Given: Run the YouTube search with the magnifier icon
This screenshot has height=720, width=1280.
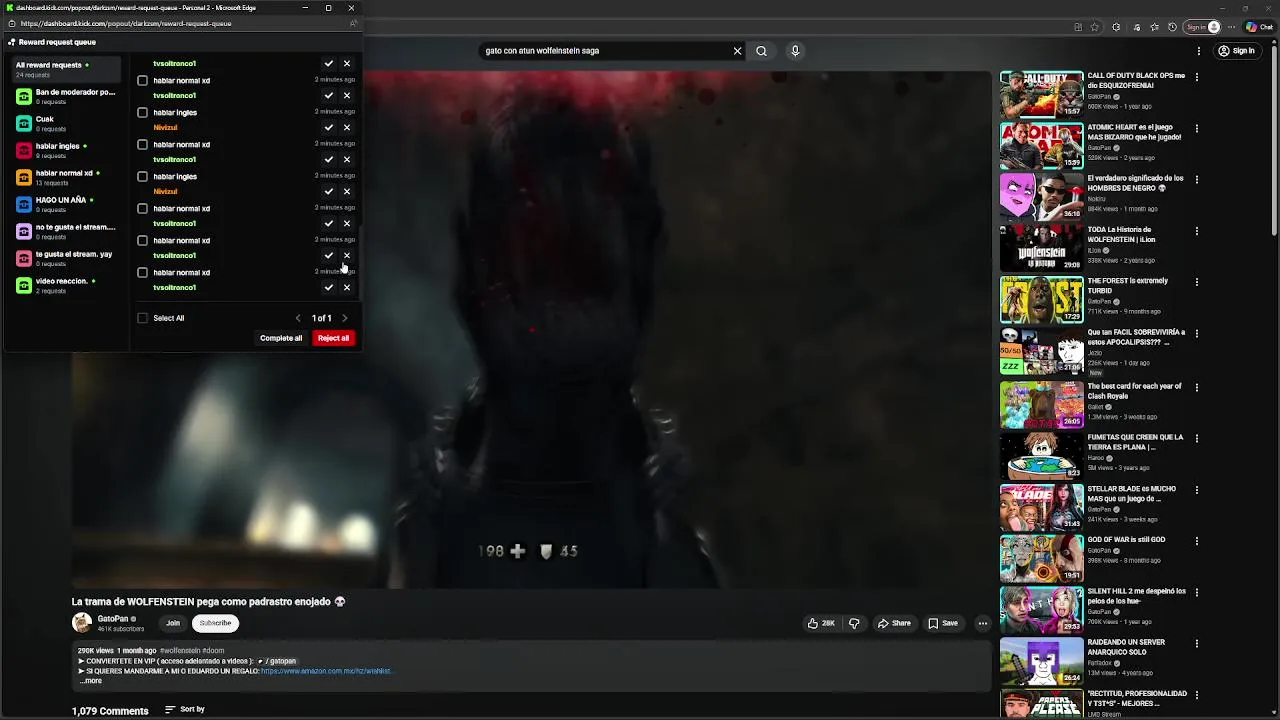Looking at the screenshot, I should click(x=761, y=51).
